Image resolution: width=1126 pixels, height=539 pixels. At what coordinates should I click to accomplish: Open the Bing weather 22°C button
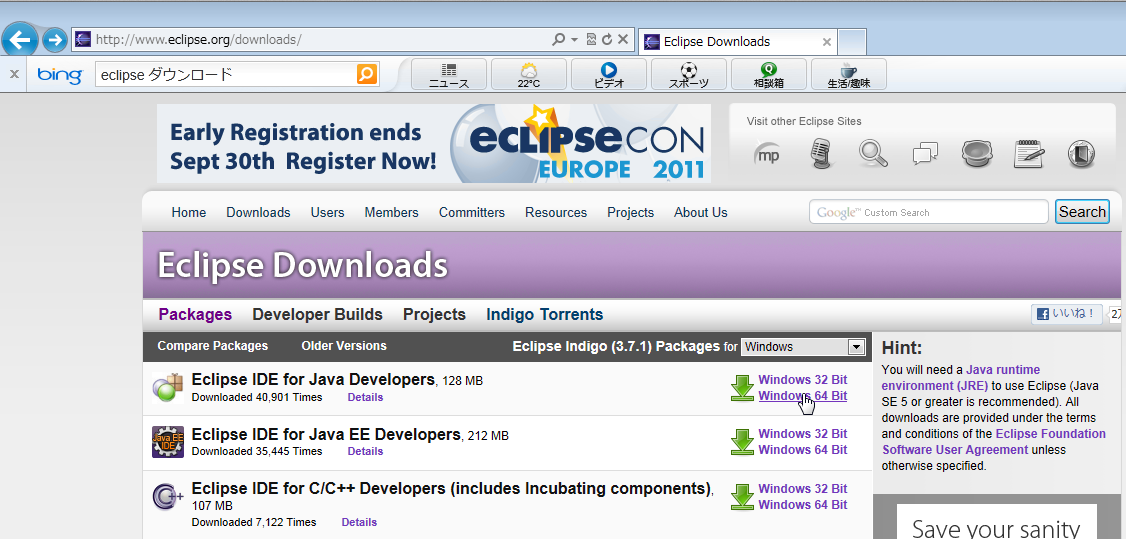[528, 75]
